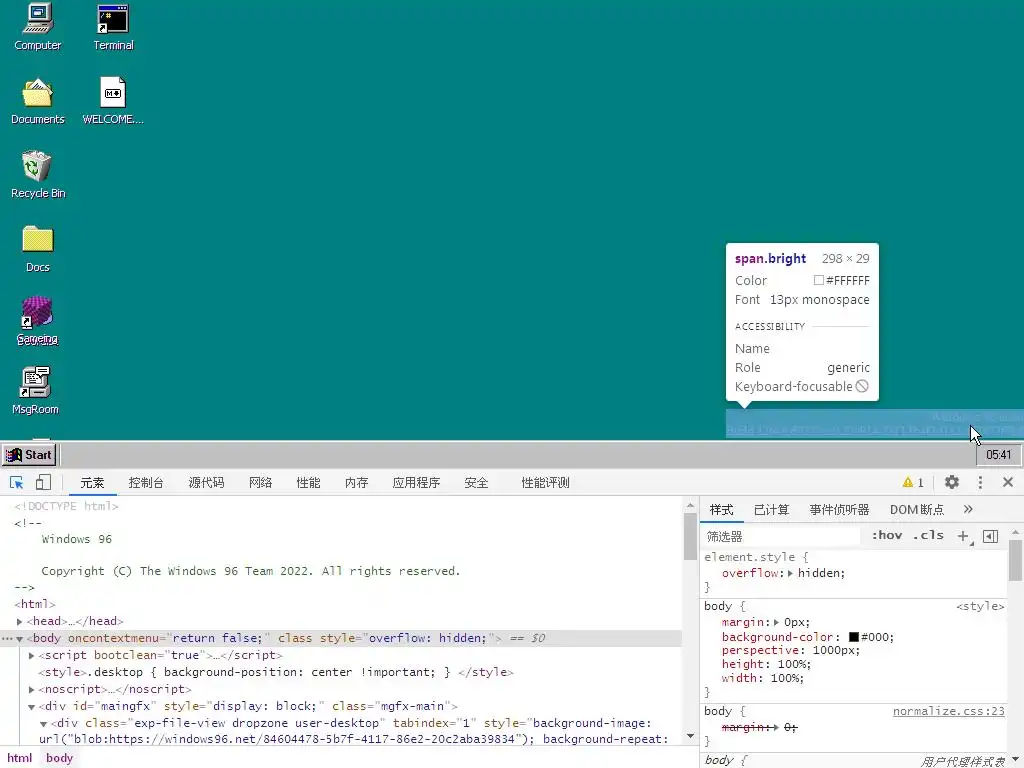Expand the script bootclean node
The image size is (1024, 768).
(x=31, y=656)
